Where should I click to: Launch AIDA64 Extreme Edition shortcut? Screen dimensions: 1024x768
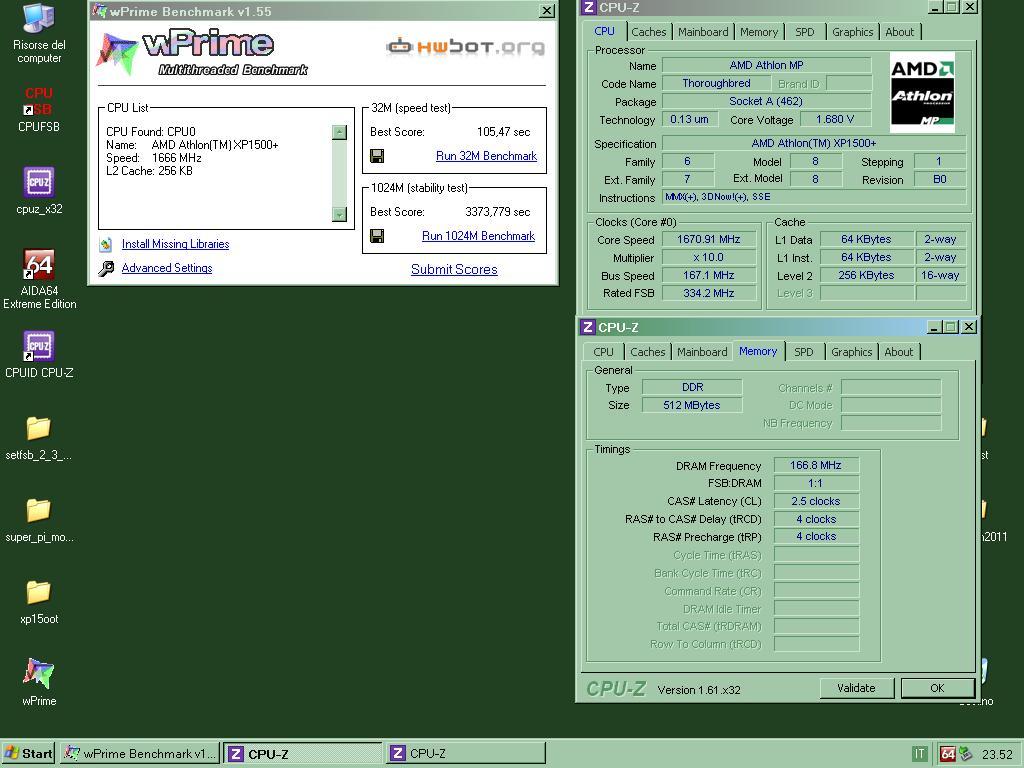[x=39, y=279]
